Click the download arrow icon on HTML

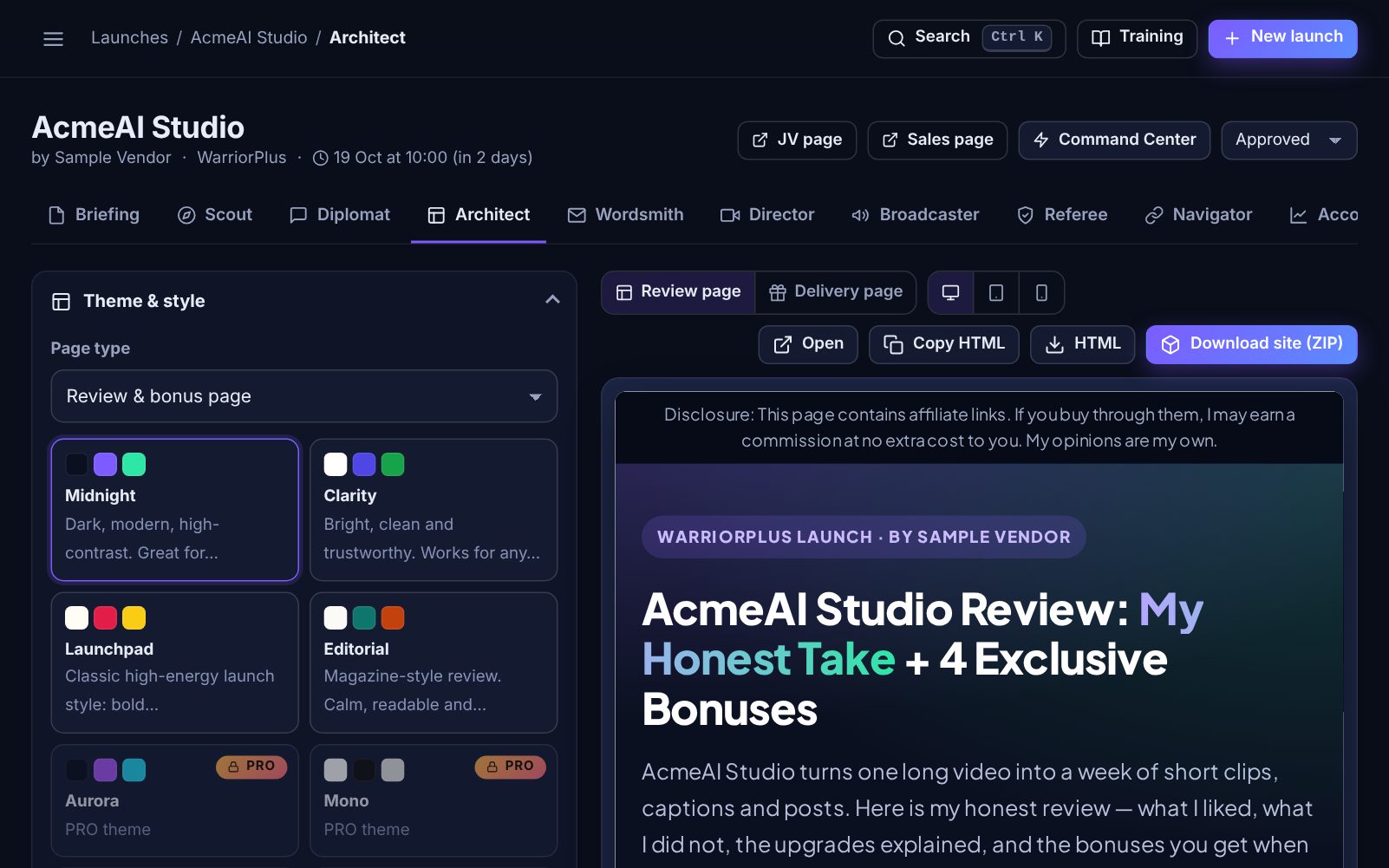(x=1054, y=344)
